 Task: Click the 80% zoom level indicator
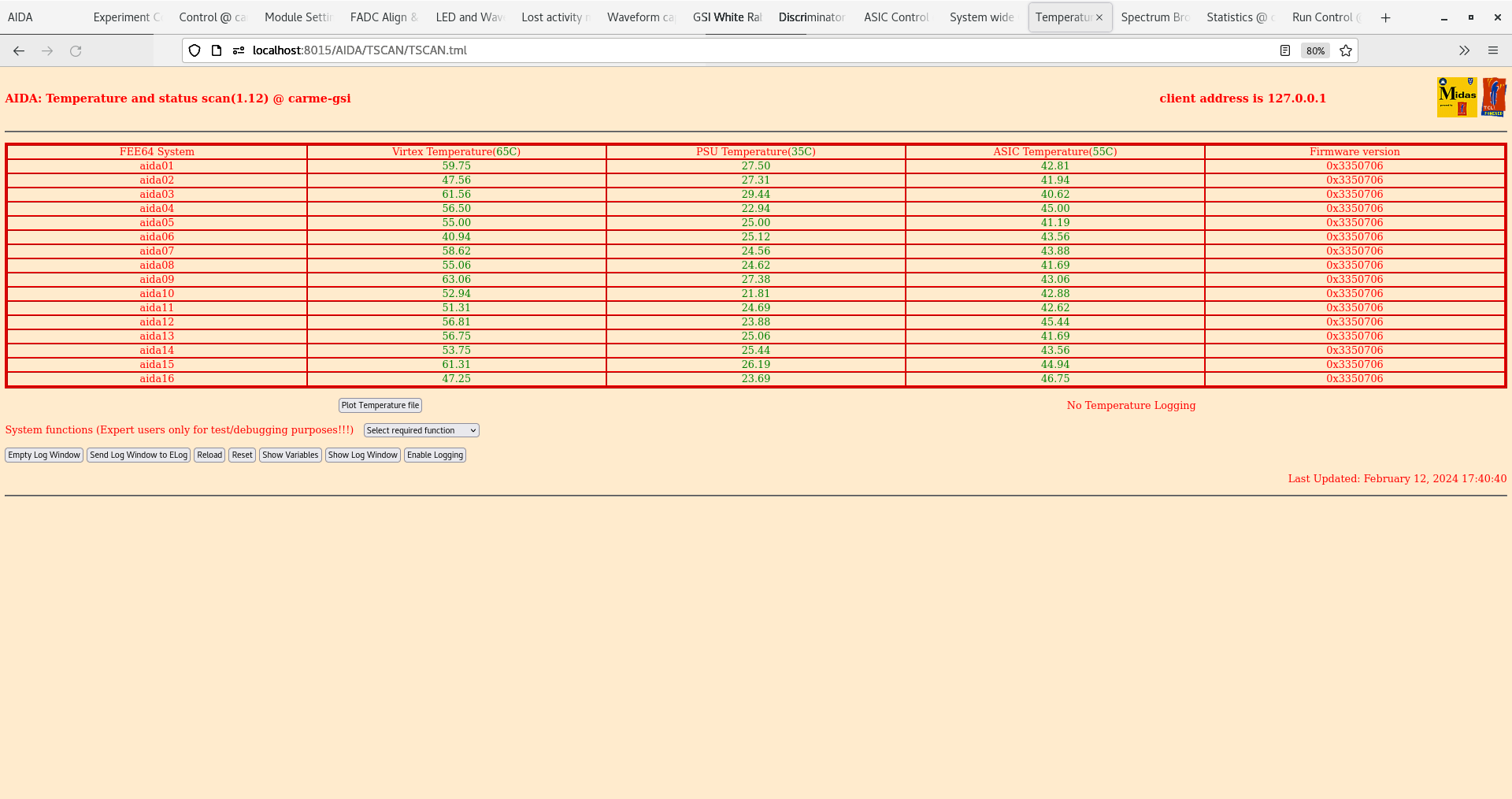click(1315, 50)
